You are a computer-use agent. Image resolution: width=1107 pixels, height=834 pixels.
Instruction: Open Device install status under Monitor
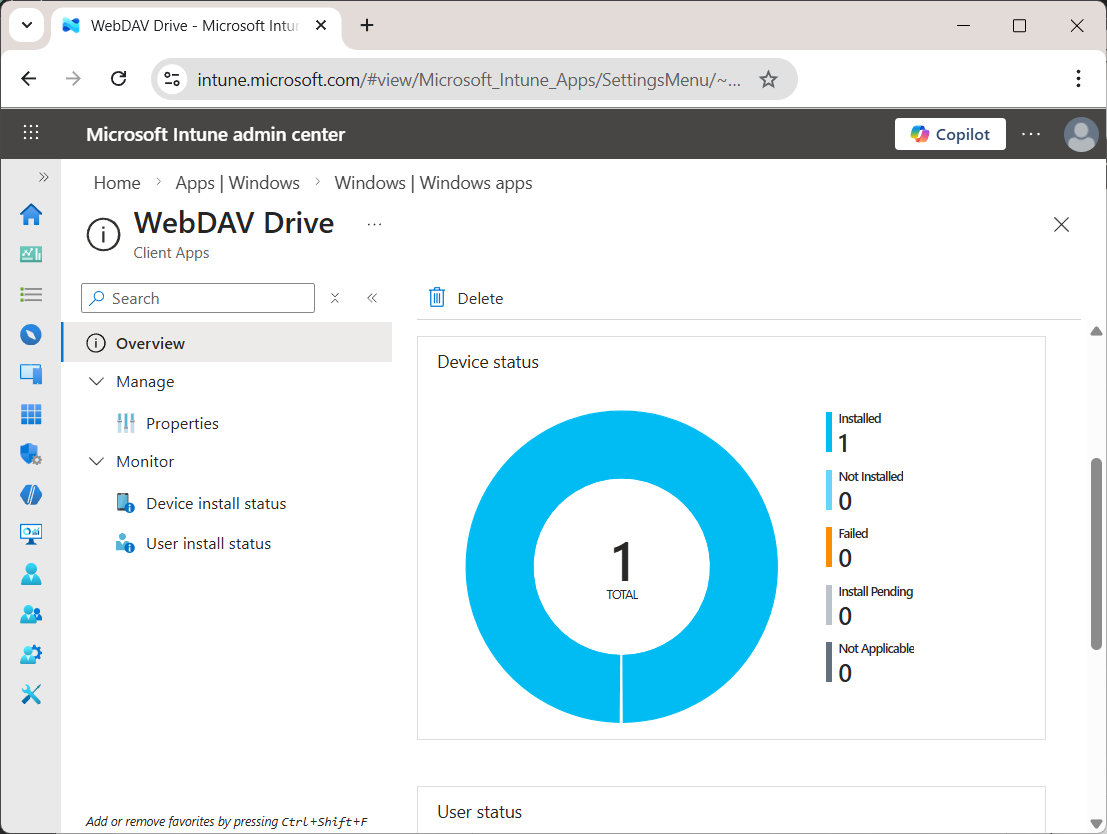(214, 503)
